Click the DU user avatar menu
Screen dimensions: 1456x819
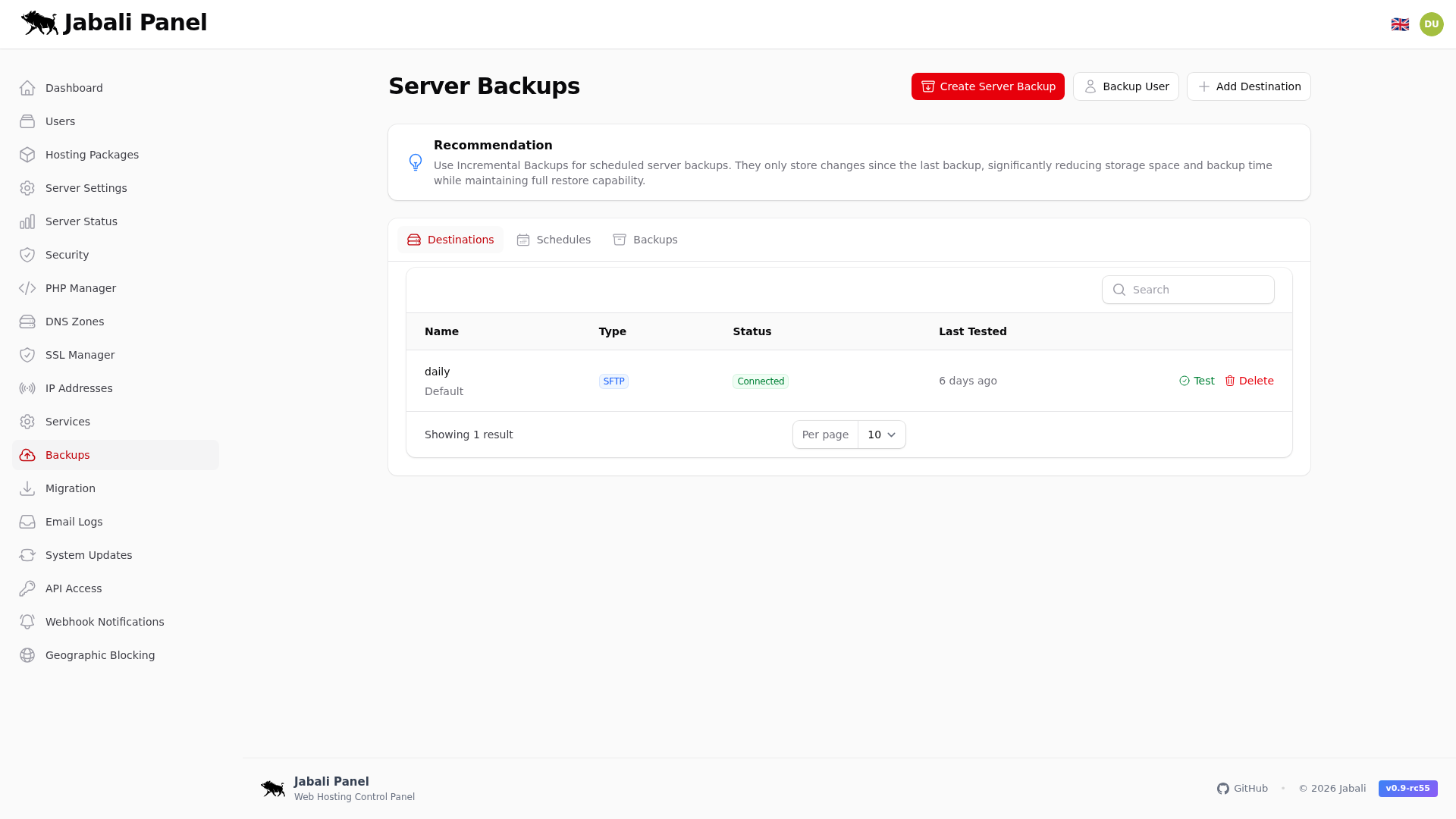(x=1432, y=24)
